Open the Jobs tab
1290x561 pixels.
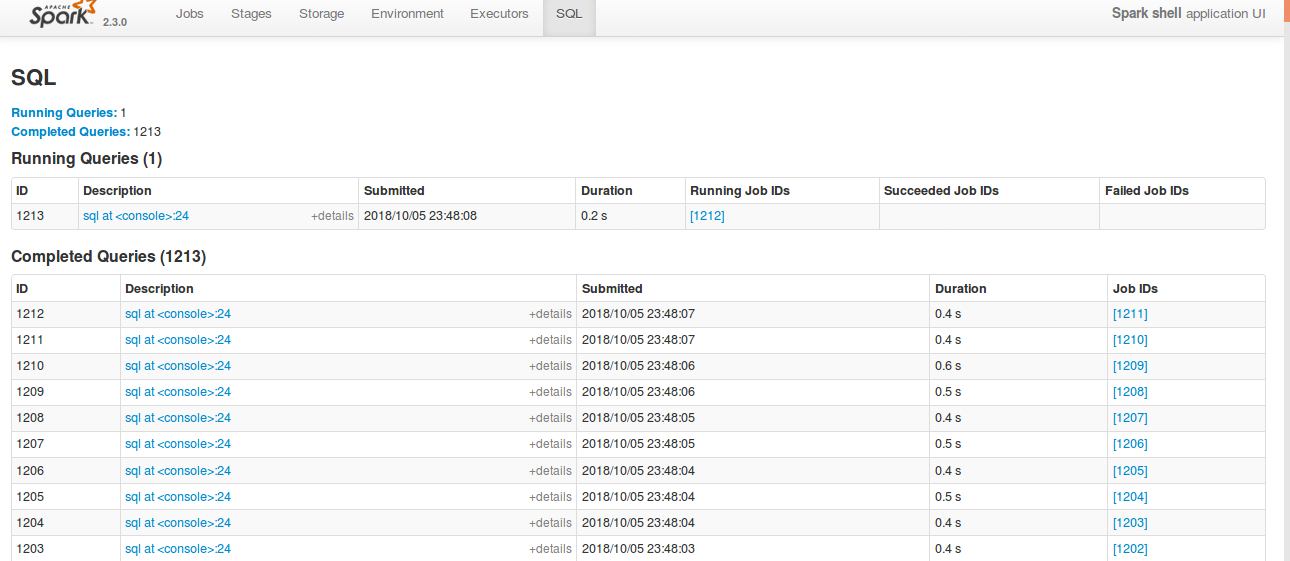click(190, 14)
